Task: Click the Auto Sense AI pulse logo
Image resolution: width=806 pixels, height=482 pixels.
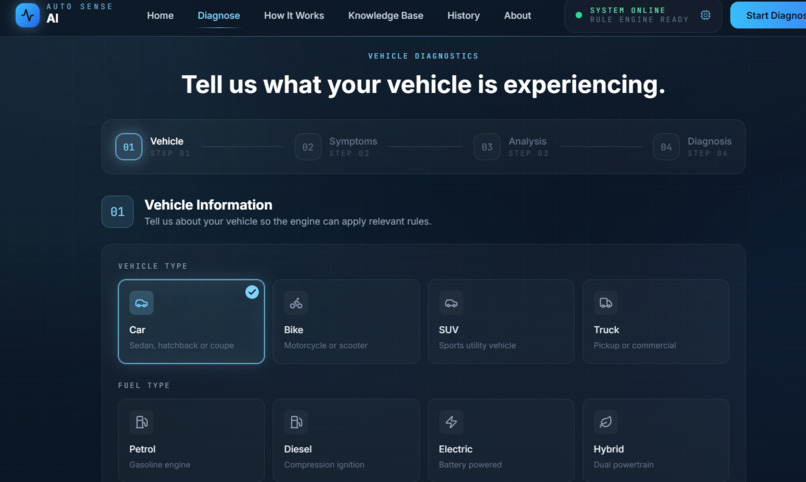Action: coord(27,15)
